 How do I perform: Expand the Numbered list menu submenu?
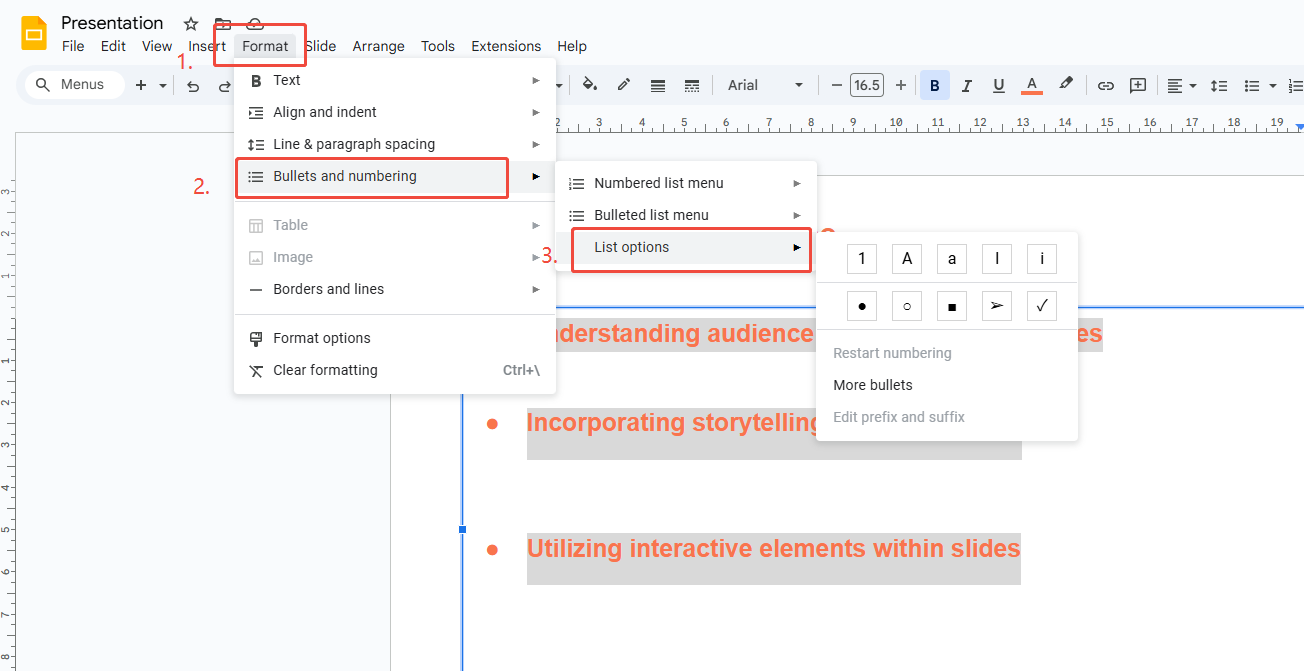(686, 183)
